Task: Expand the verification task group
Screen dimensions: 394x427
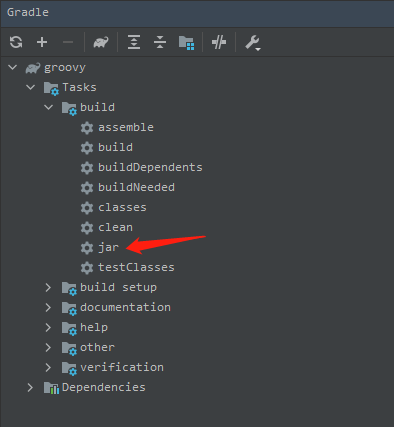Action: tap(48, 368)
